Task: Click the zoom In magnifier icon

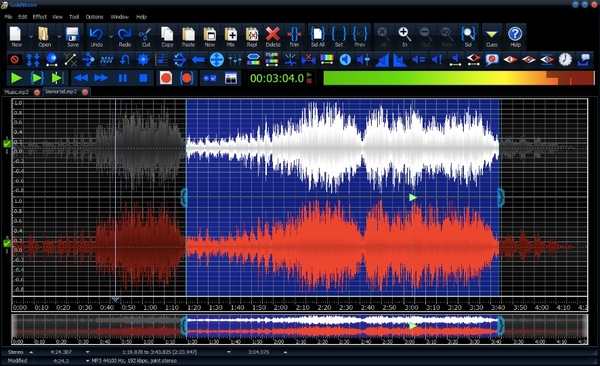Action: pyautogui.click(x=404, y=34)
